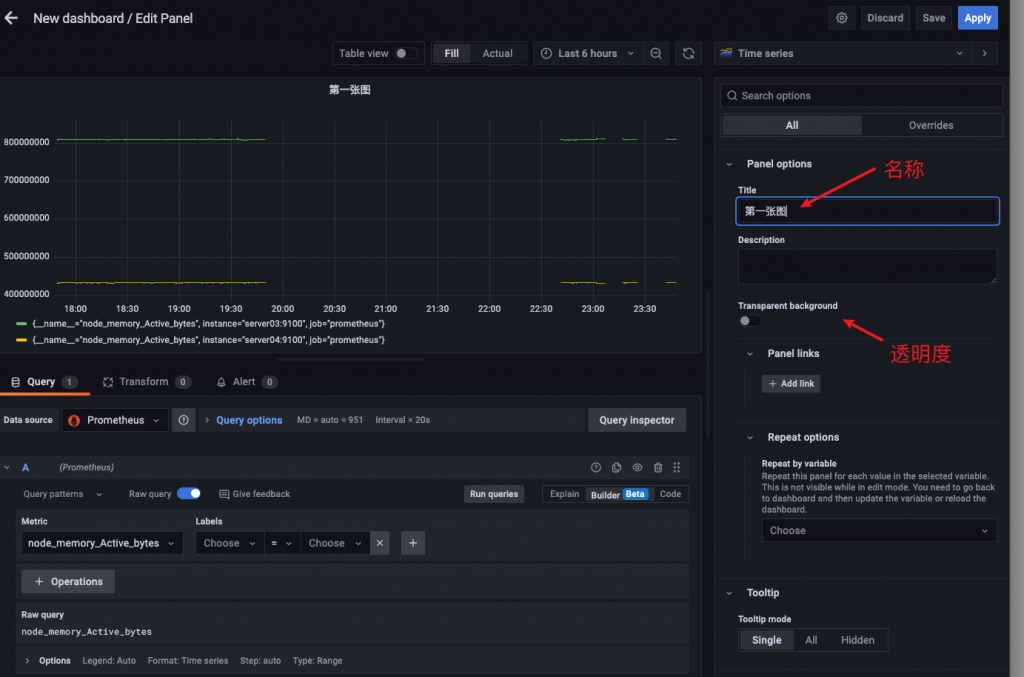Click the Save button
Screen dimensions: 1024x677
[x=933, y=18]
